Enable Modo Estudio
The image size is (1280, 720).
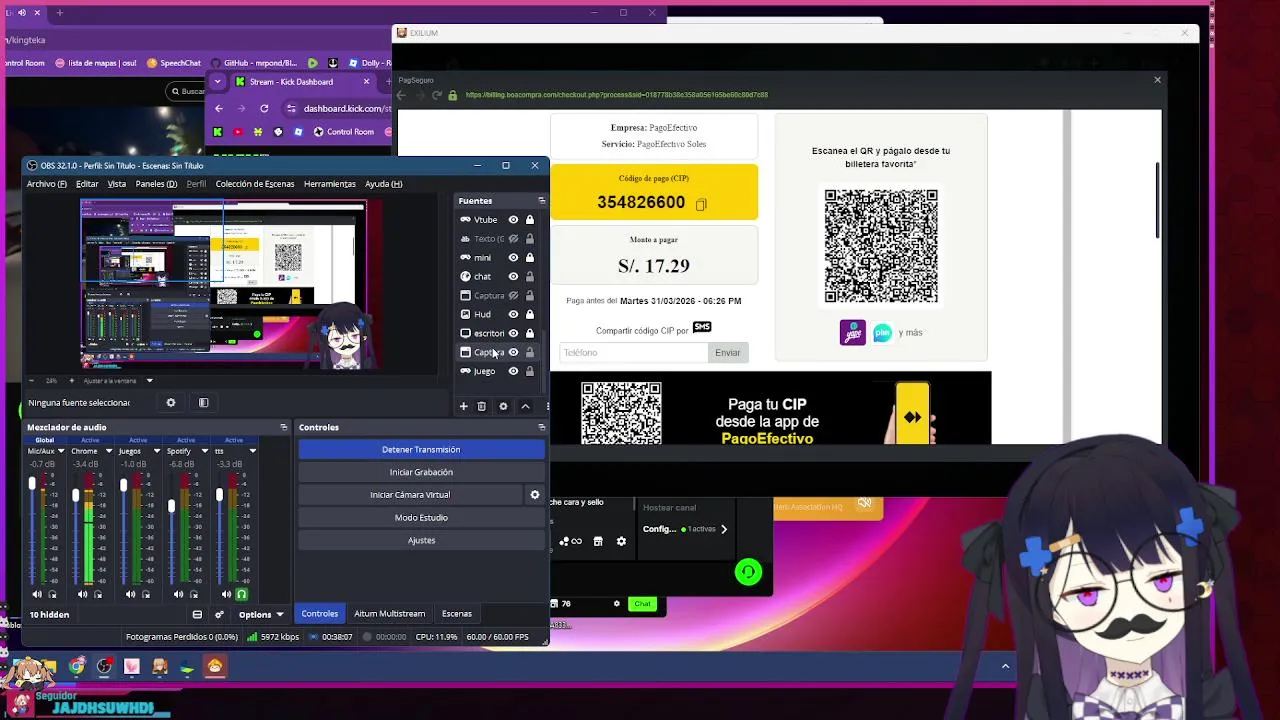421,518
